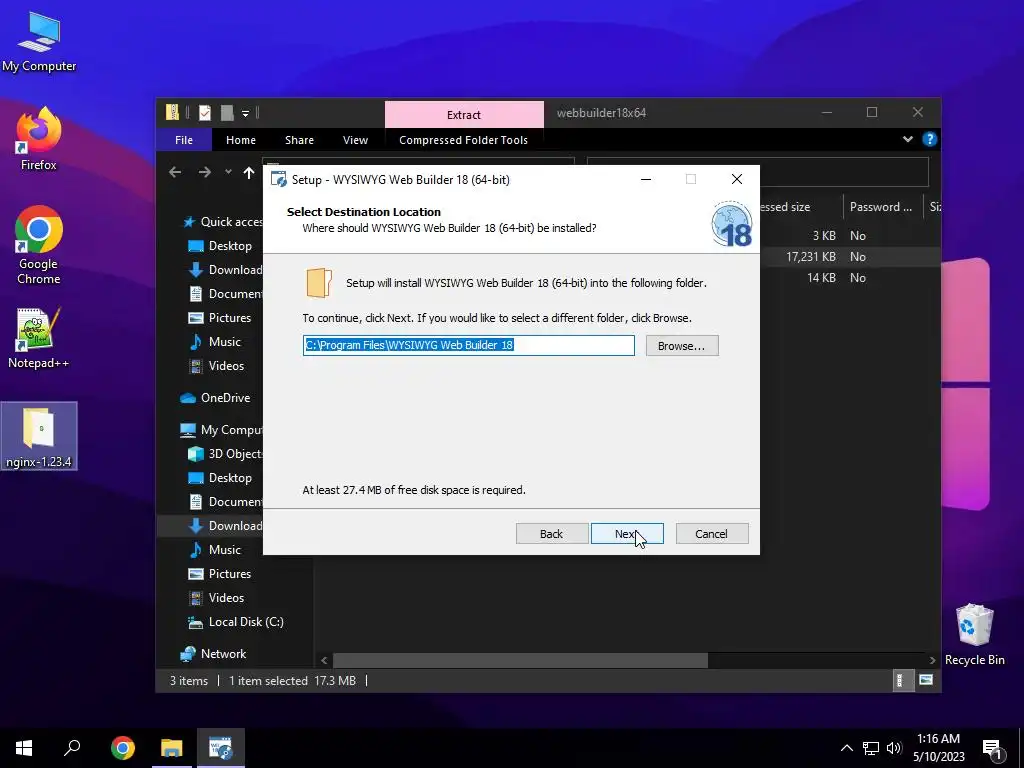1024x768 pixels.
Task: Select the nginx-1.23.4 folder on desktop
Action: (x=39, y=436)
